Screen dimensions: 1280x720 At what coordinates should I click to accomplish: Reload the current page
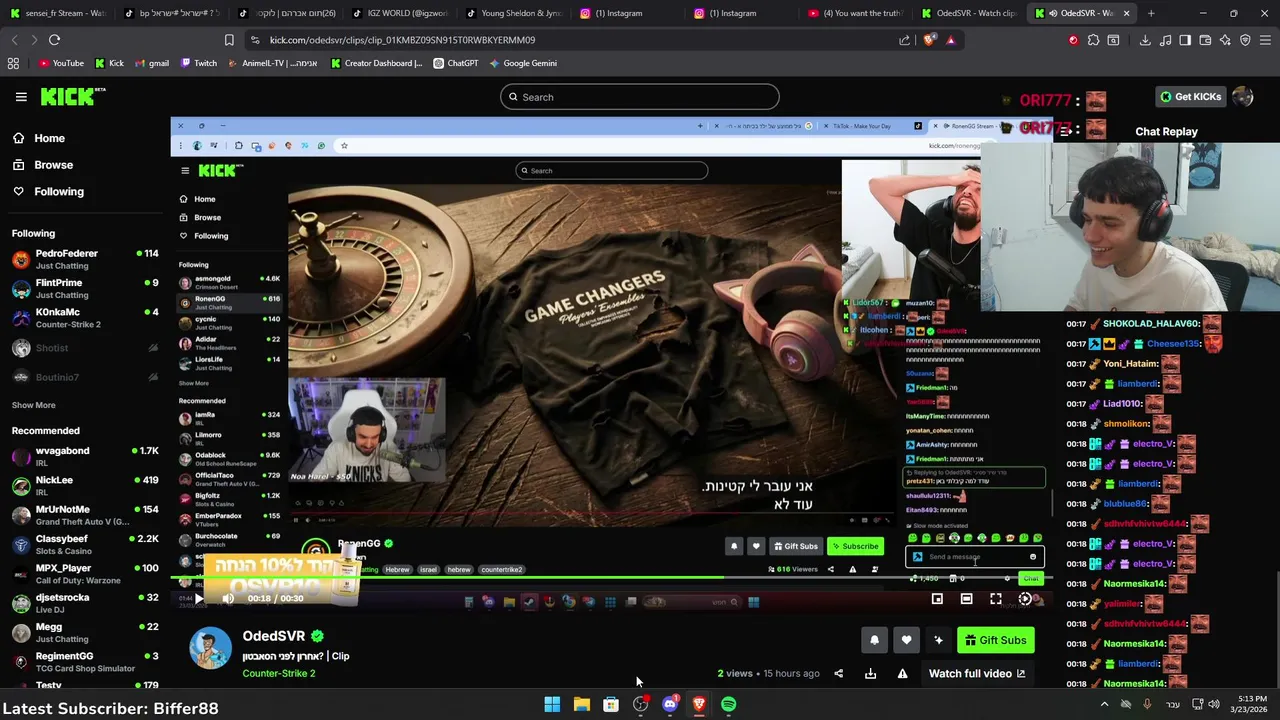pyautogui.click(x=54, y=40)
